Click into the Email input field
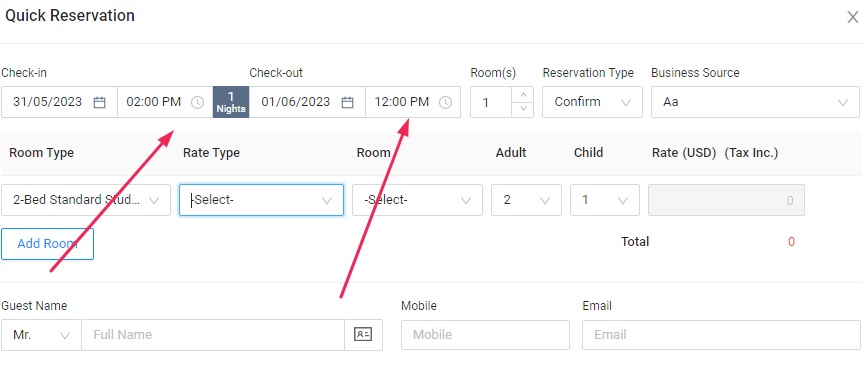 (721, 335)
